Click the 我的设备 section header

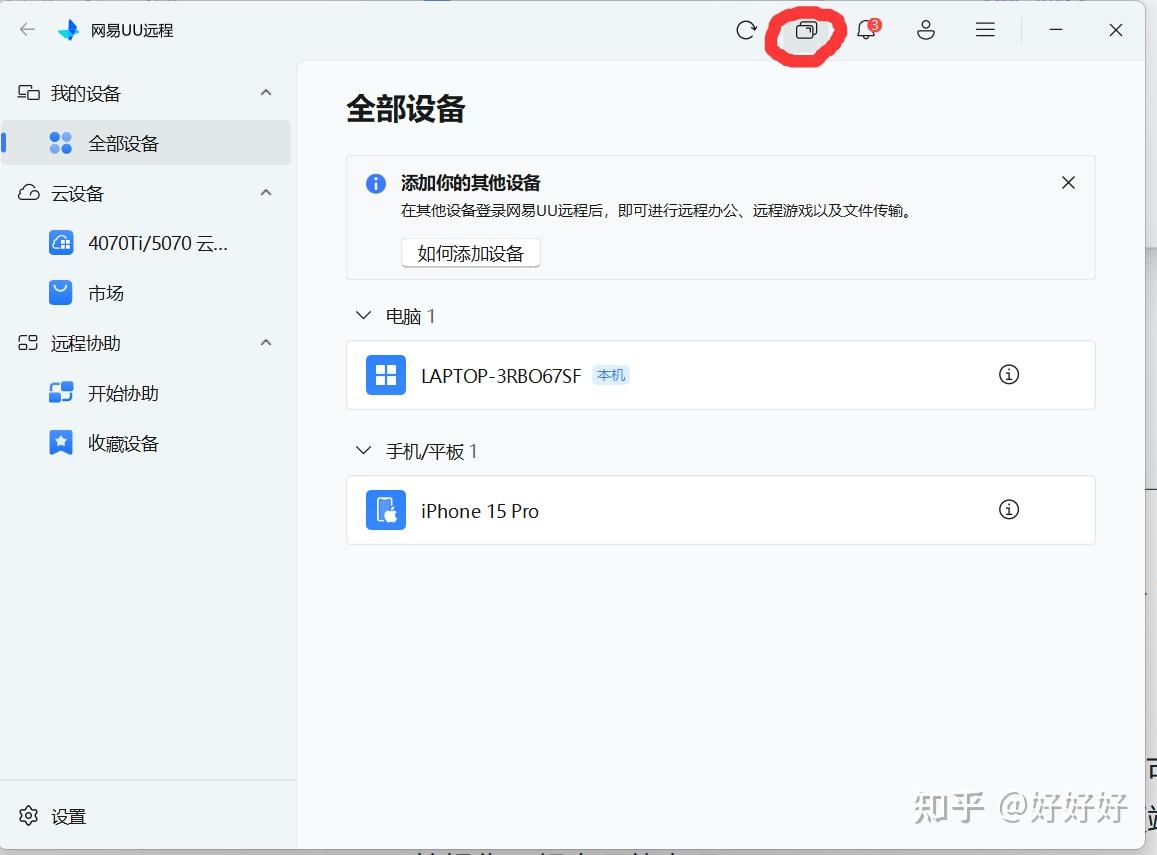[x=146, y=93]
